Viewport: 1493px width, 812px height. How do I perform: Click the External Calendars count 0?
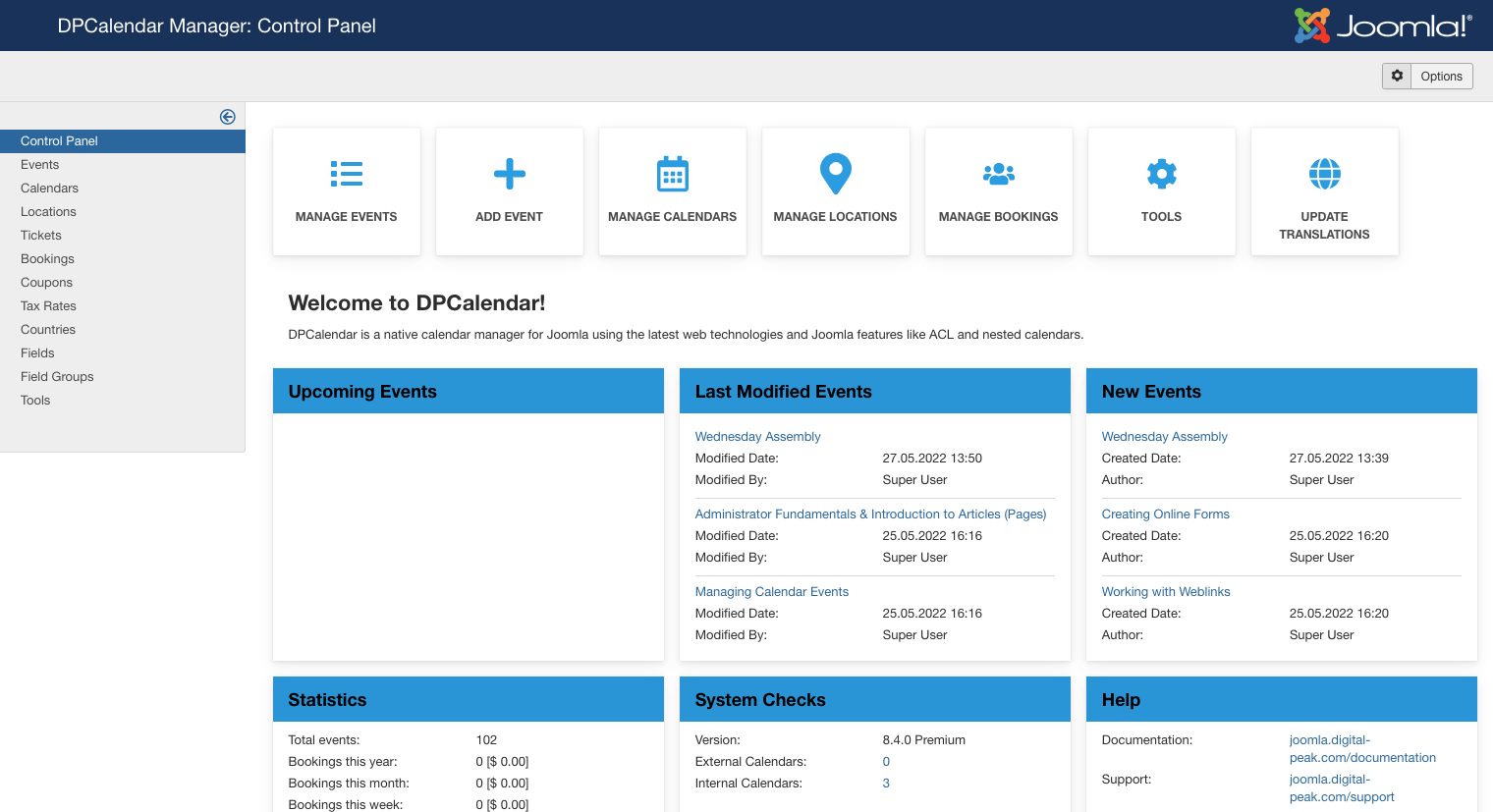tap(886, 762)
